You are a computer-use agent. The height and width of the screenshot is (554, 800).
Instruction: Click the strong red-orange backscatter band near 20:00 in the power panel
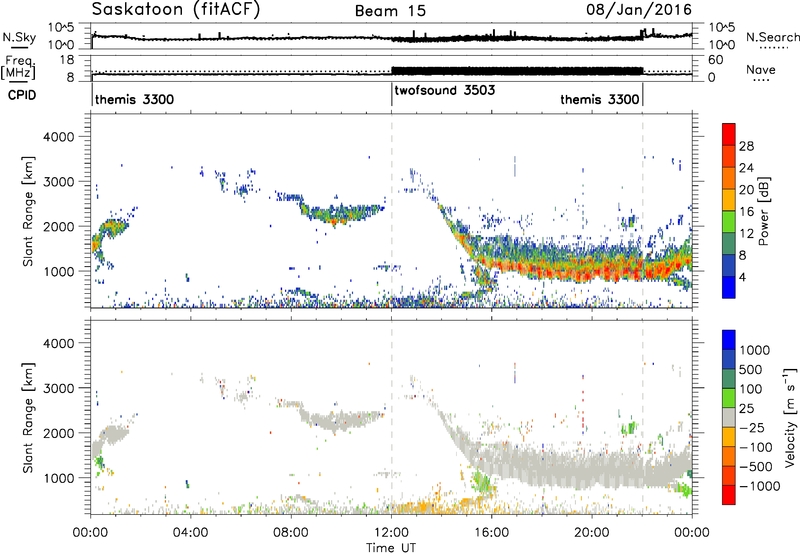tap(592, 269)
